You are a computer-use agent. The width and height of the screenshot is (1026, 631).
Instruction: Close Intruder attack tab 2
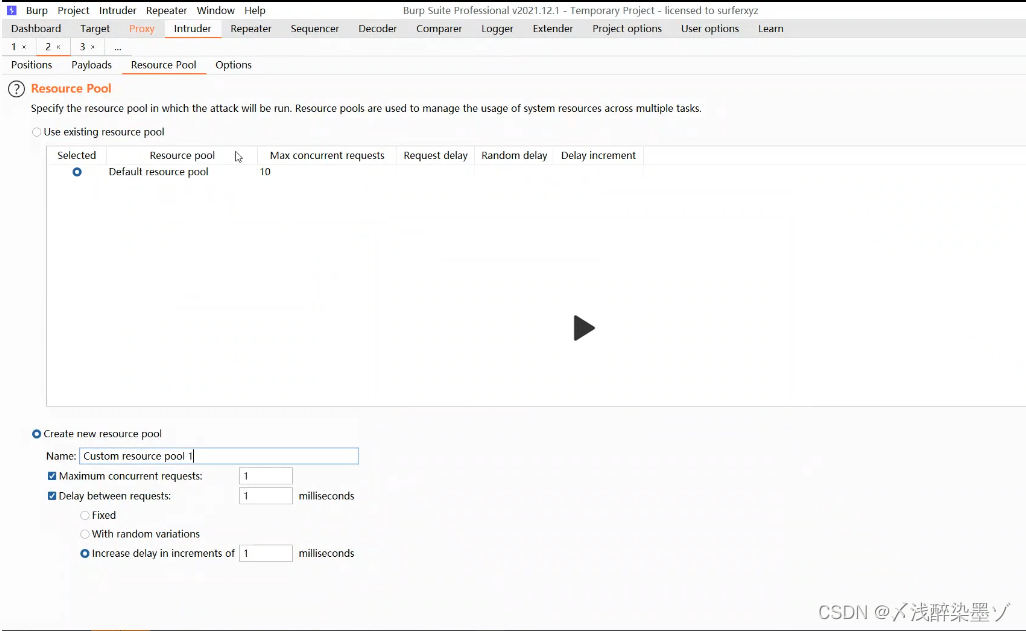[58, 47]
